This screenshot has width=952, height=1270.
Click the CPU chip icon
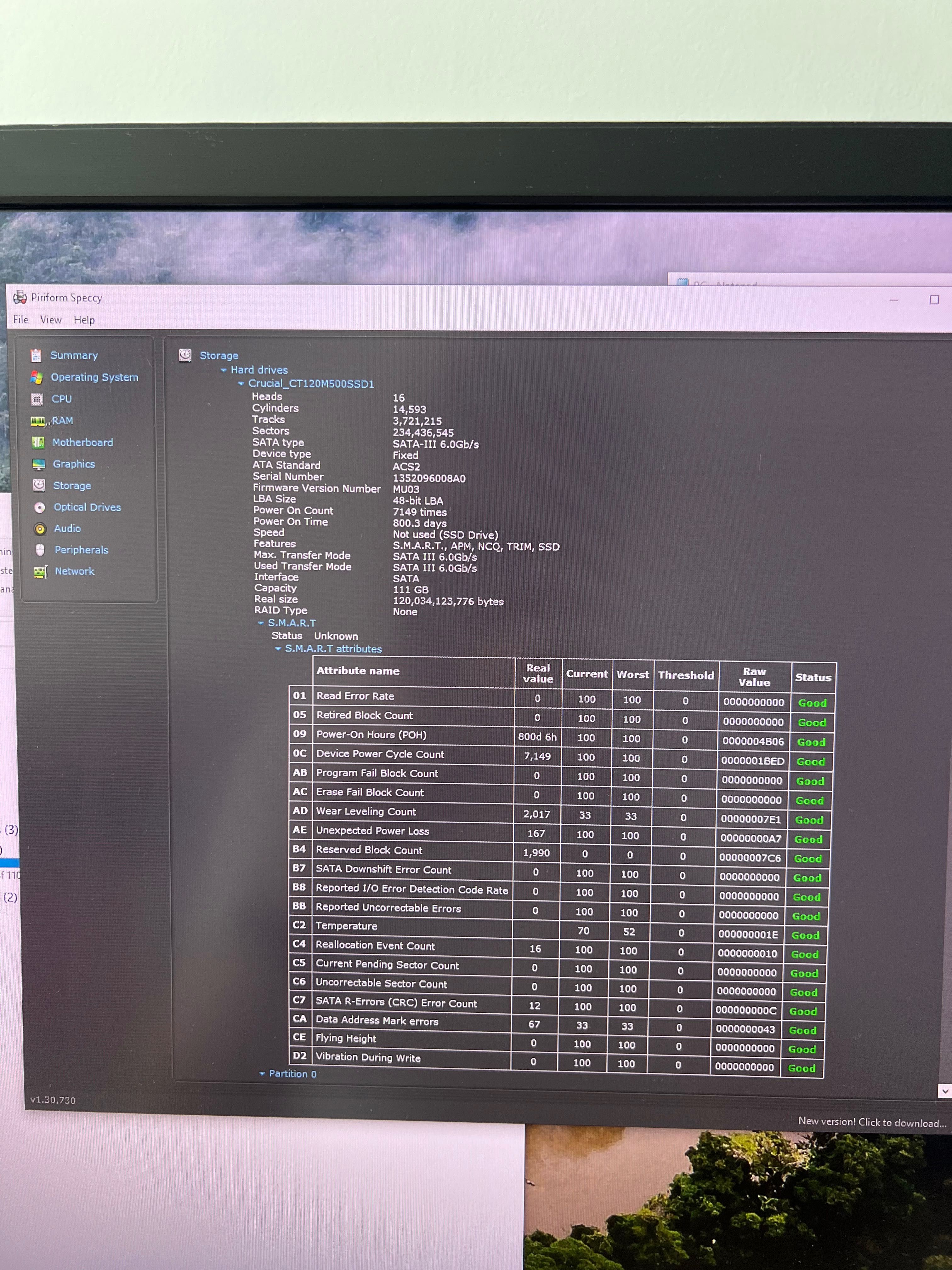(37, 400)
